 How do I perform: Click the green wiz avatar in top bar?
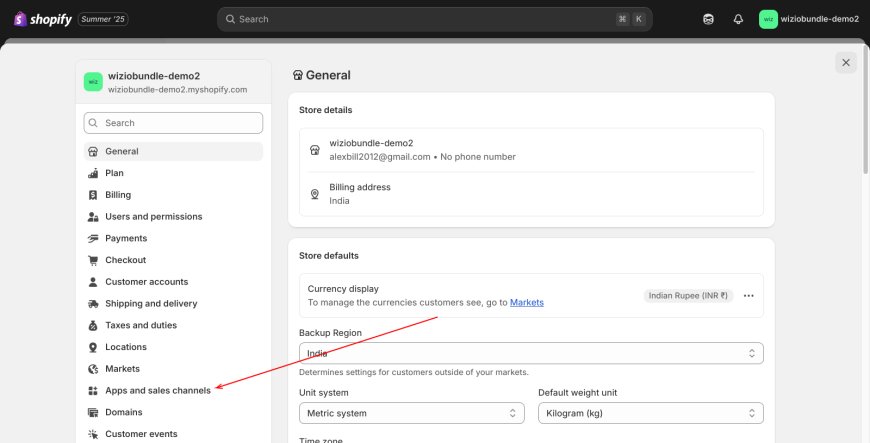point(768,19)
